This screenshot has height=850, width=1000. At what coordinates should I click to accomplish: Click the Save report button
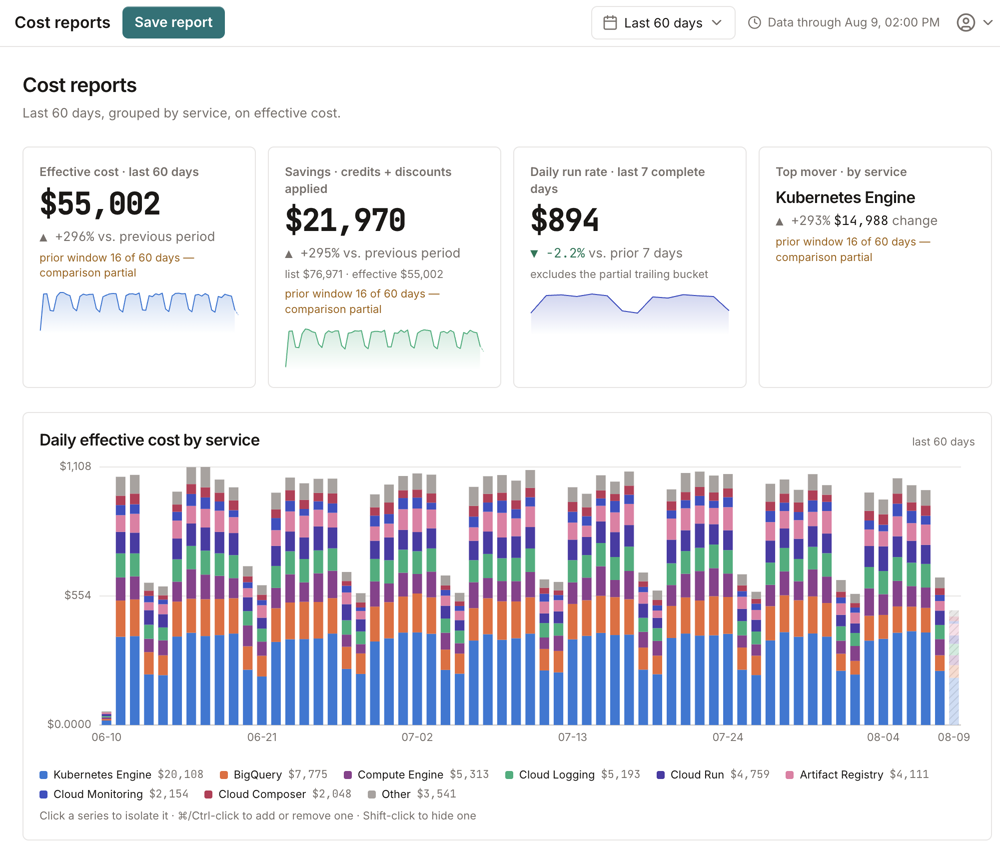[173, 22]
